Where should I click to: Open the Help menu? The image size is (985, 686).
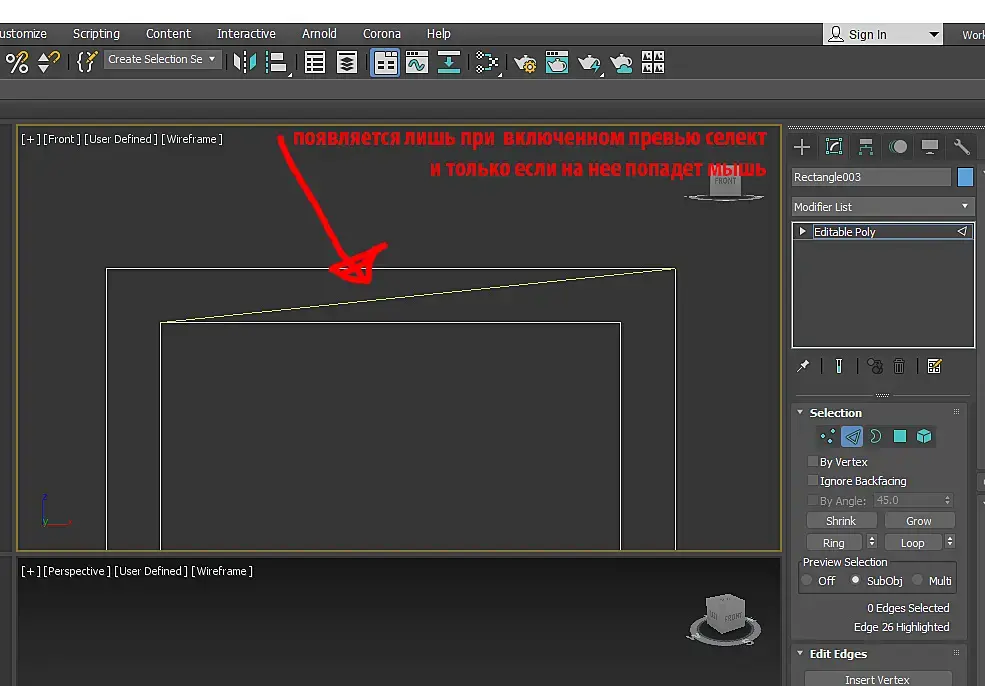coord(438,34)
